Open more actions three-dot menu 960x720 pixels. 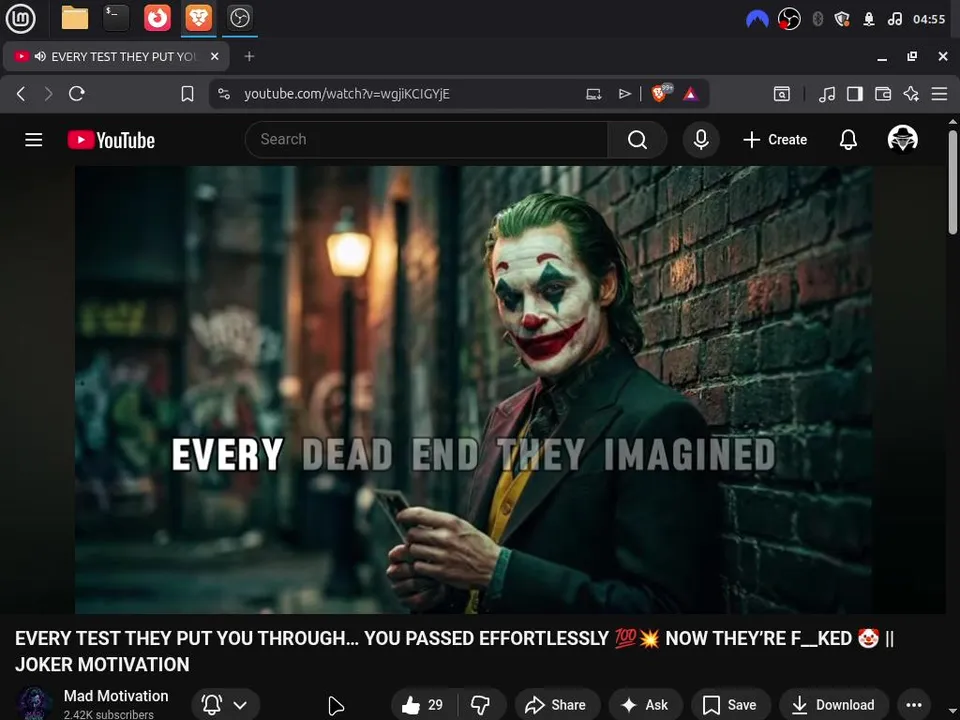[x=913, y=705]
